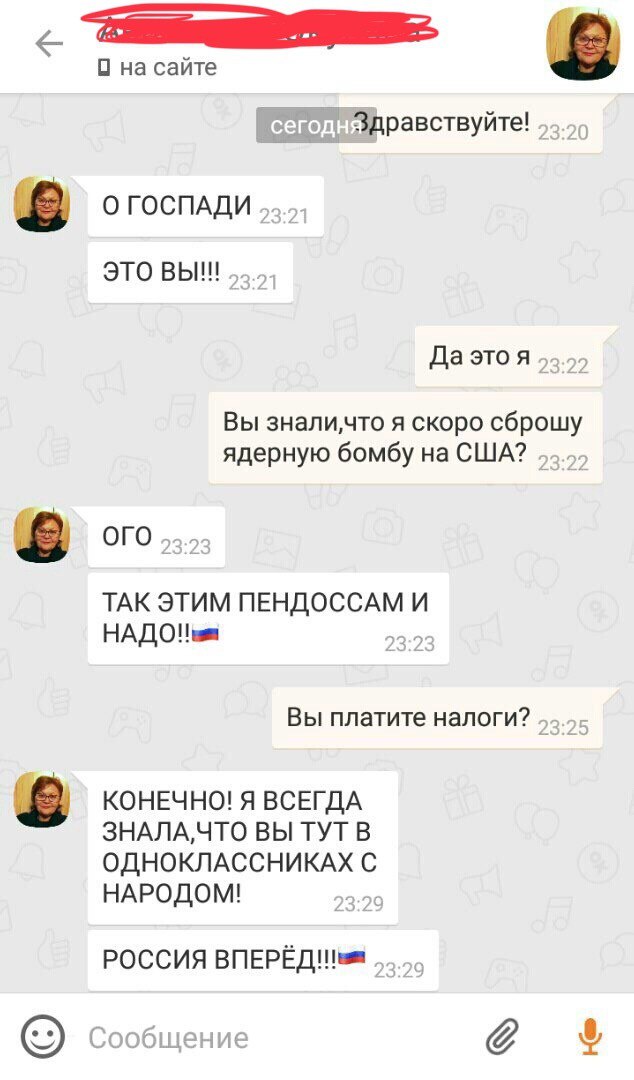The image size is (634, 1080).
Task: Tap the sender avatar beside КОНЕЧНО message
Action: point(42,799)
